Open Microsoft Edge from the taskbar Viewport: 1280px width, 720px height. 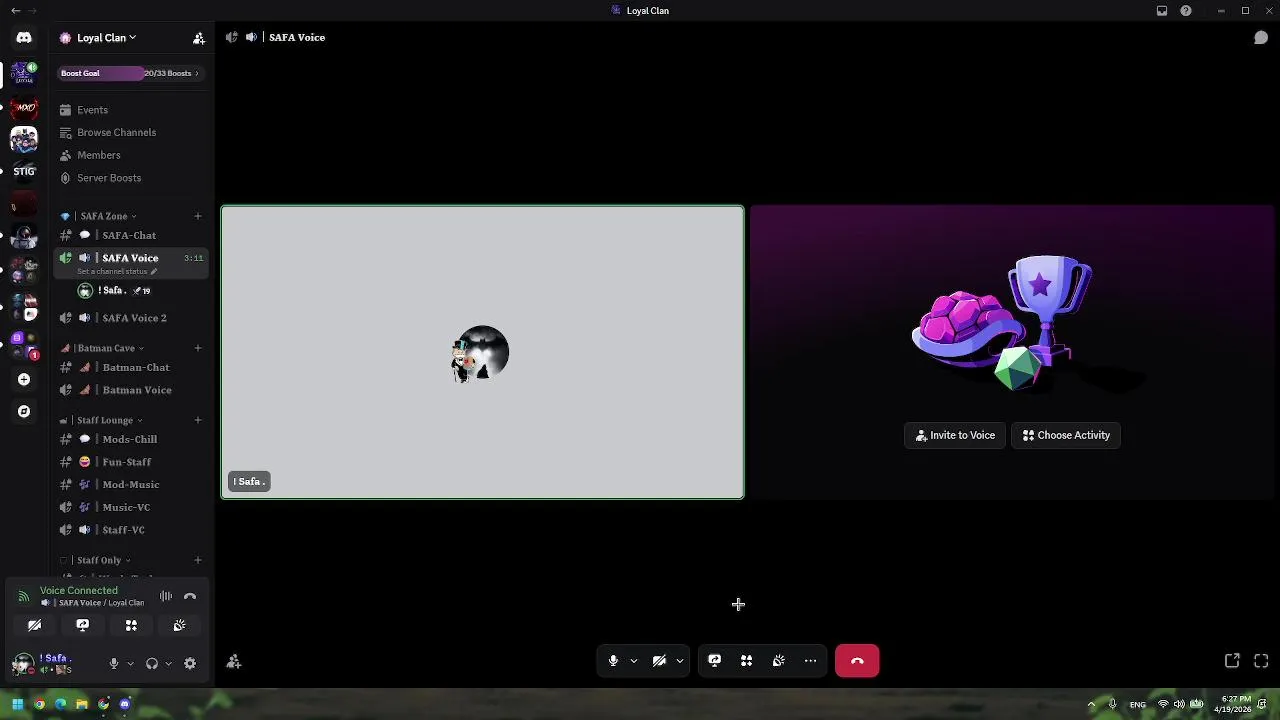tap(60, 704)
